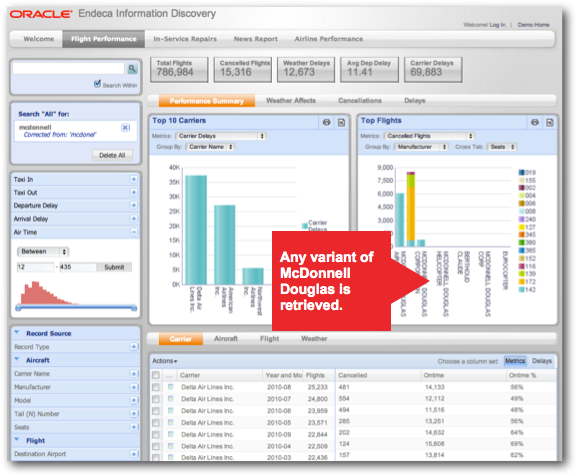Open the Seats cross tab dropdown
The height and width of the screenshot is (476, 577).
(x=502, y=147)
